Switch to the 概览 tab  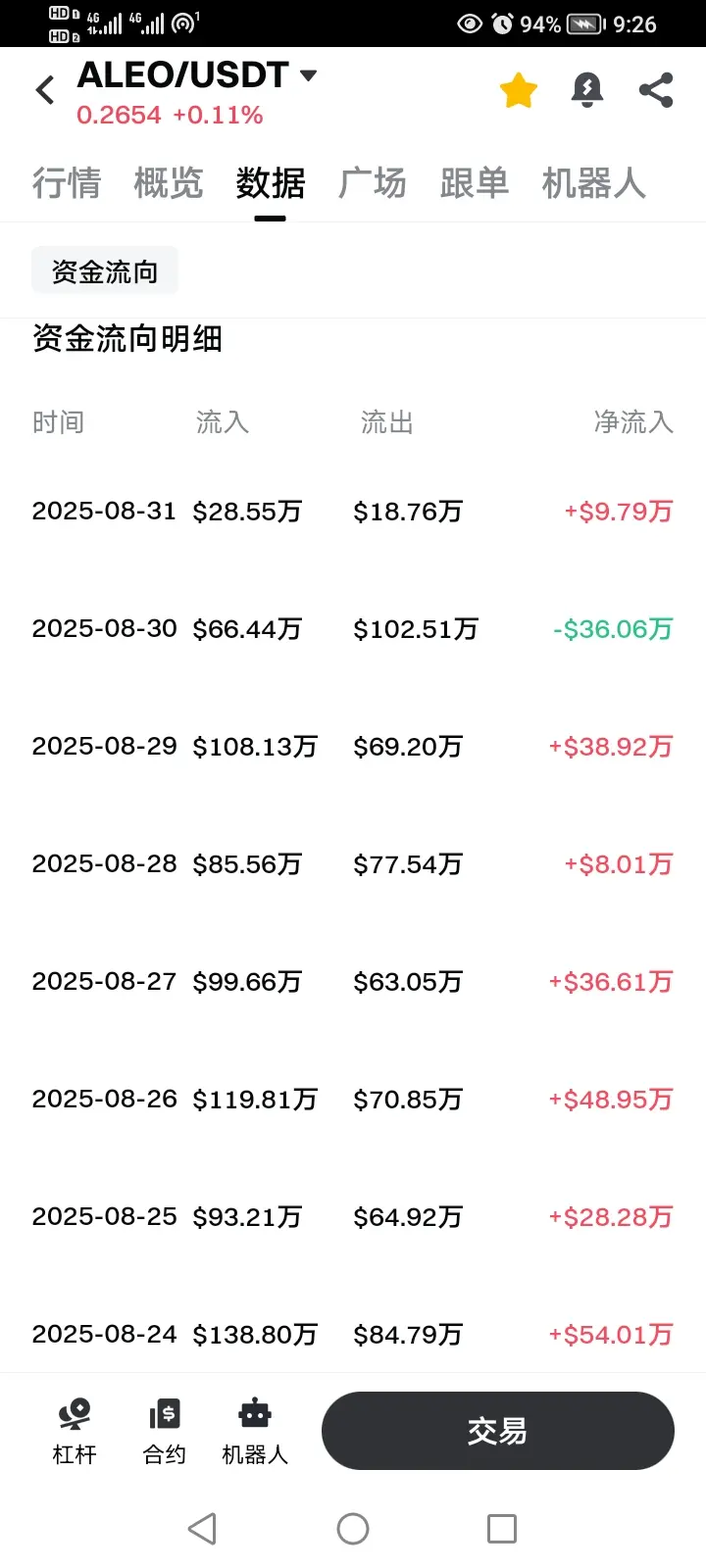[169, 183]
